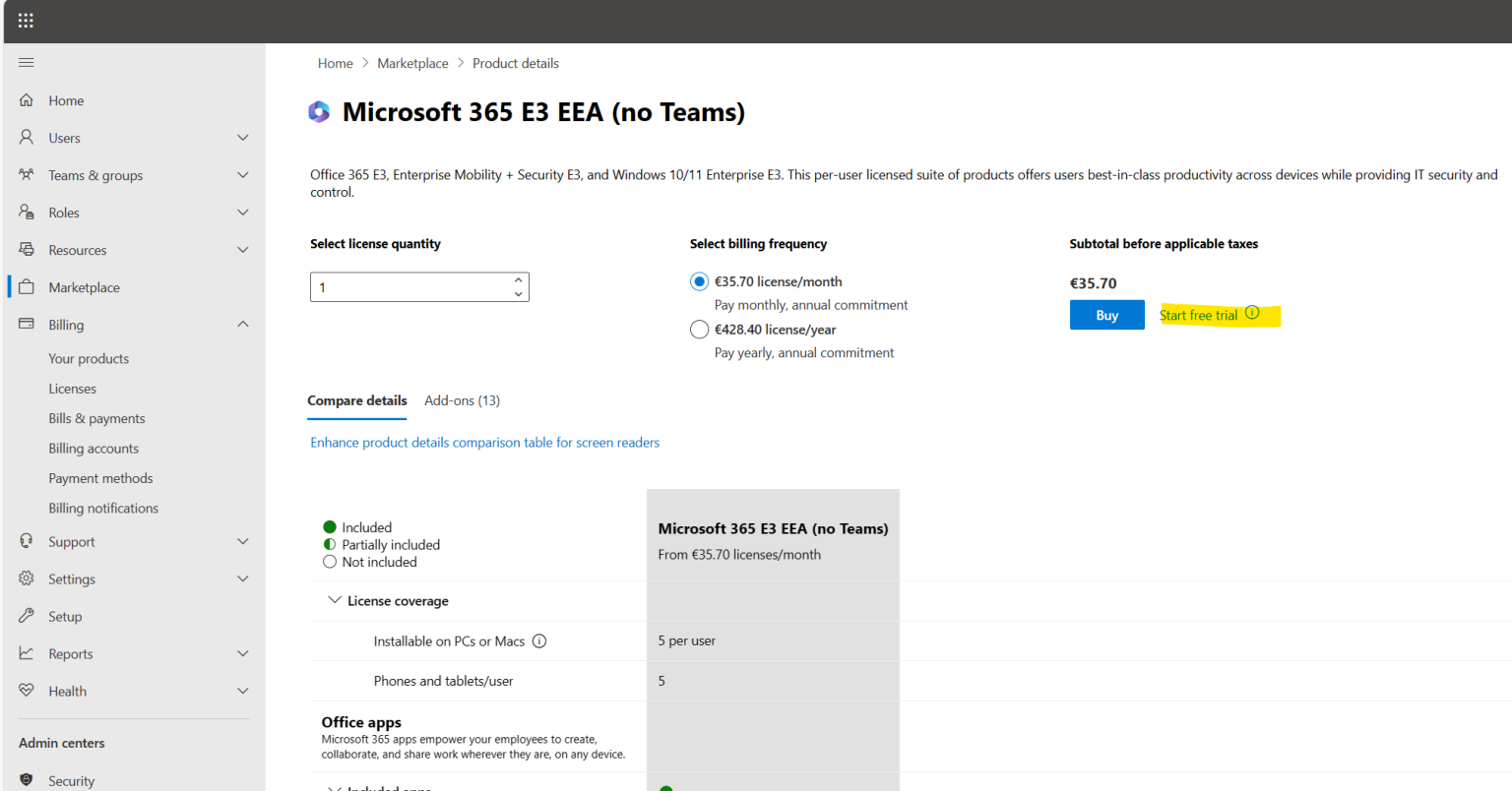Select the €35.70 license/month billing option

coord(699,281)
